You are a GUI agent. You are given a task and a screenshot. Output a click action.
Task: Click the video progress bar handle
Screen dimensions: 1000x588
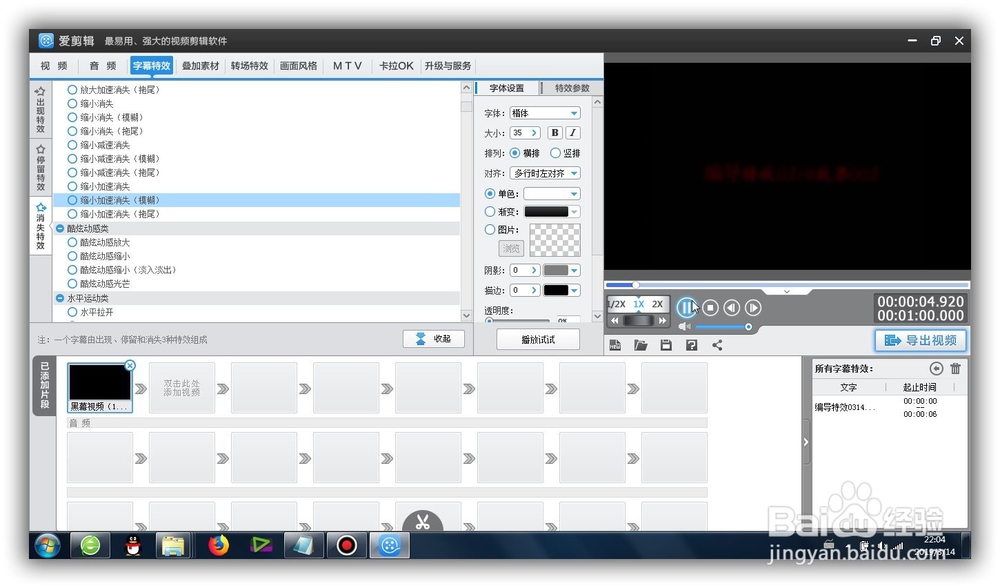pos(635,285)
